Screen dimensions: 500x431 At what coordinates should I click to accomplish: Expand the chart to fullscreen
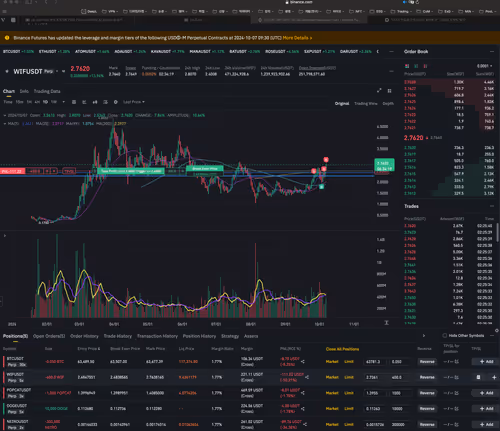(x=379, y=91)
